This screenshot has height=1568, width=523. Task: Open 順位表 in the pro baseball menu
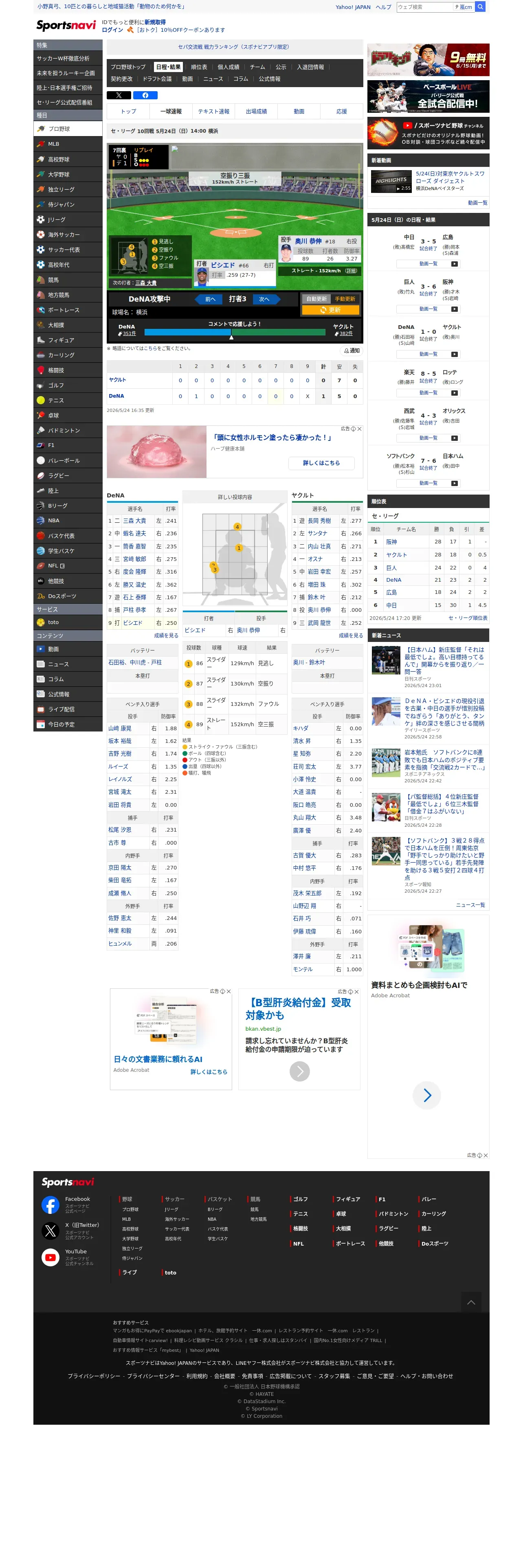click(x=199, y=67)
